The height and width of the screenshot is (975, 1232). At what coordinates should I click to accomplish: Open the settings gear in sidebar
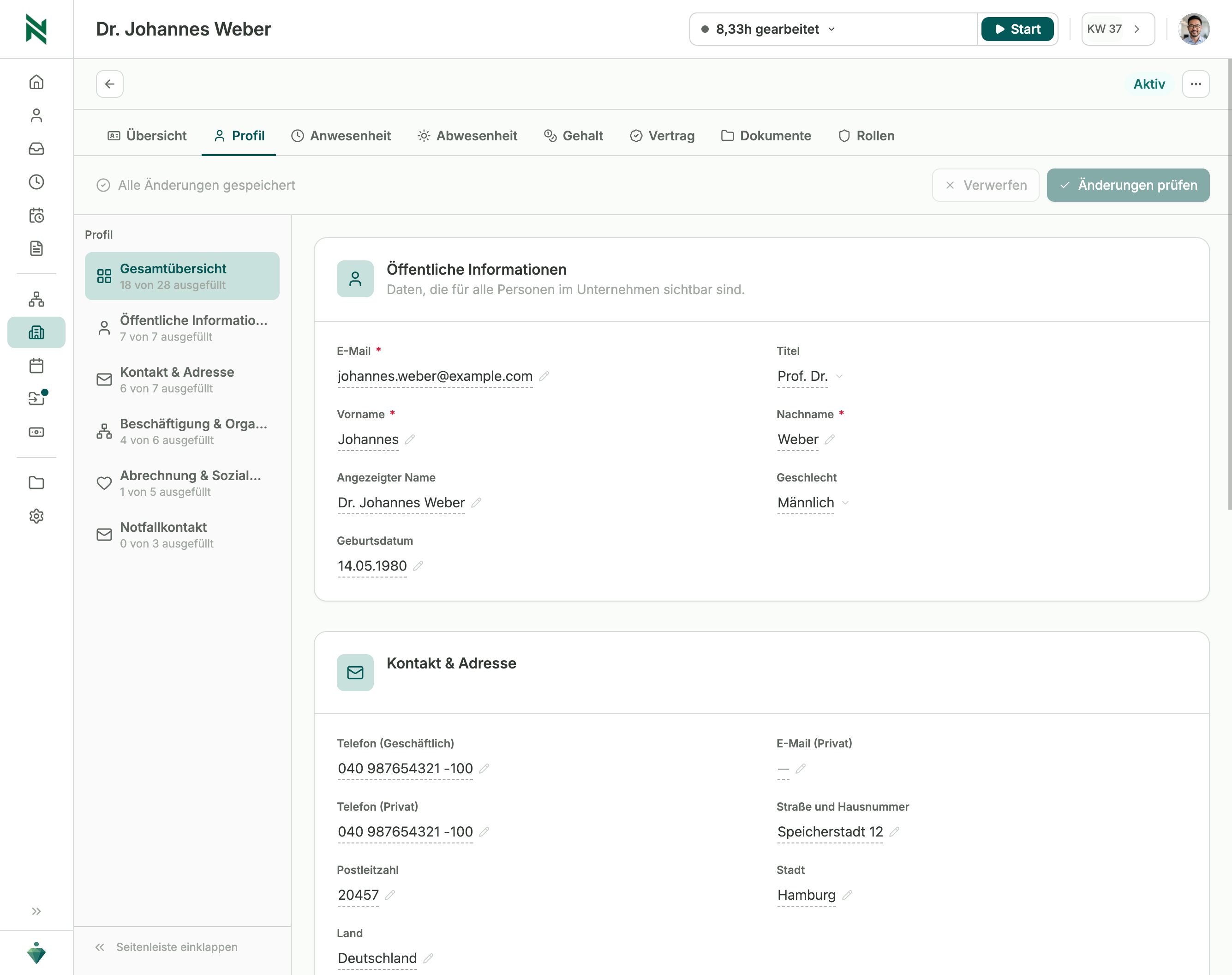36,516
